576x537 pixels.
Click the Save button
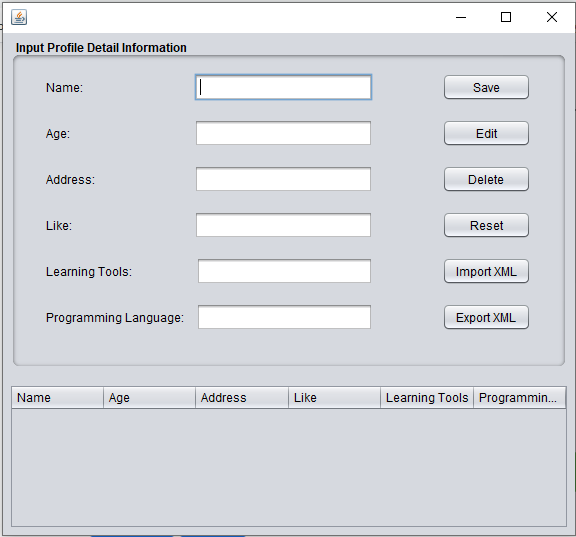coord(486,87)
